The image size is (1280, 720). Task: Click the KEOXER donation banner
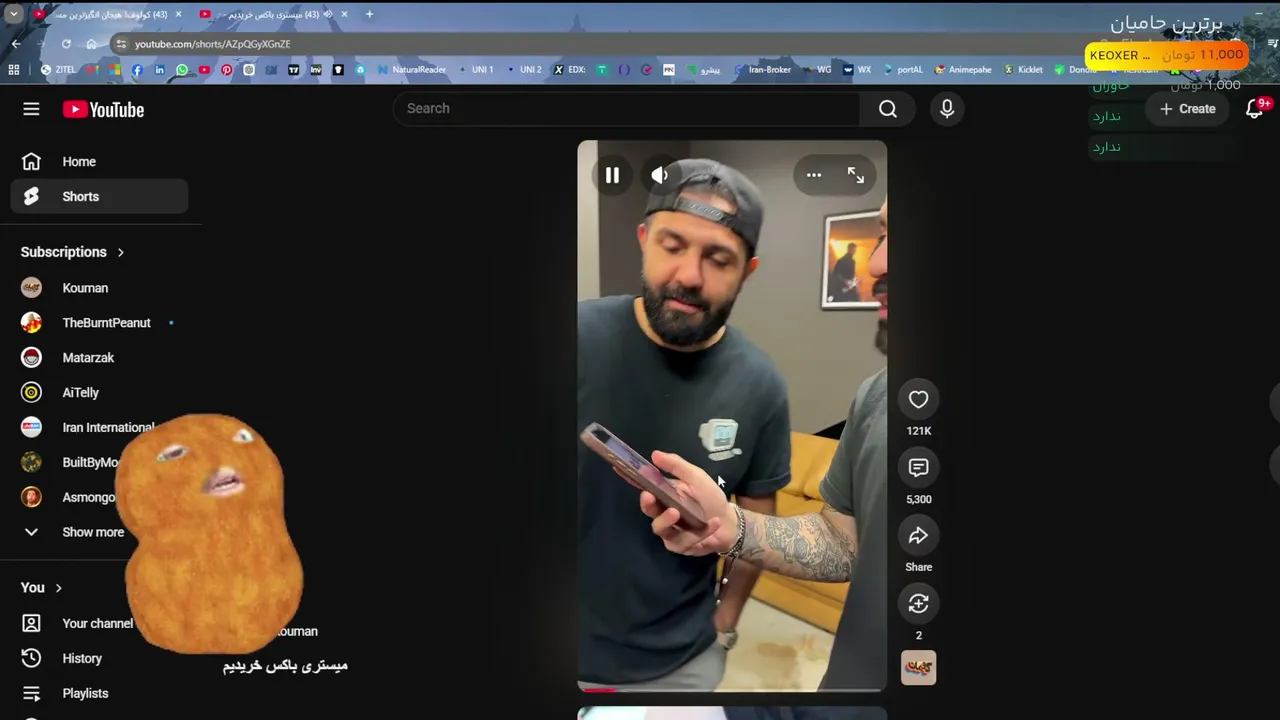click(x=1166, y=55)
